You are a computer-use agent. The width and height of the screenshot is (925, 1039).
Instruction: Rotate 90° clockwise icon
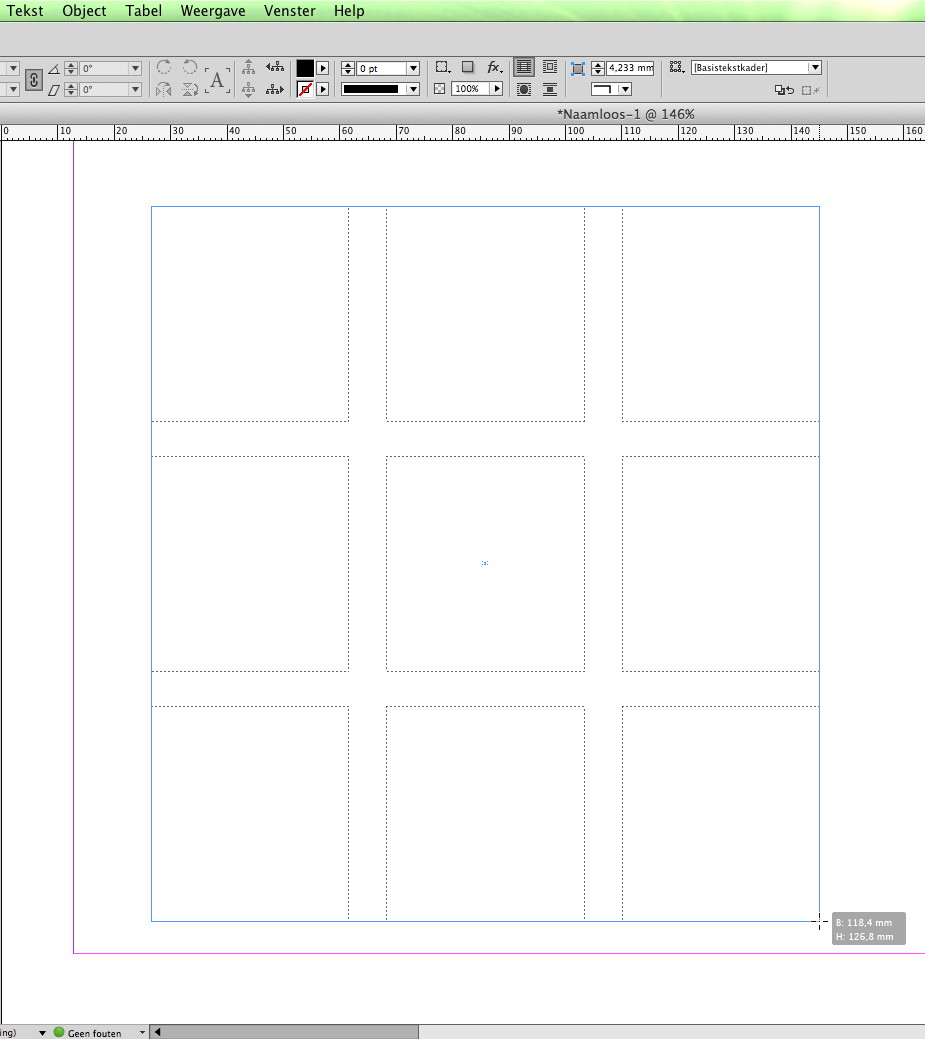[164, 68]
